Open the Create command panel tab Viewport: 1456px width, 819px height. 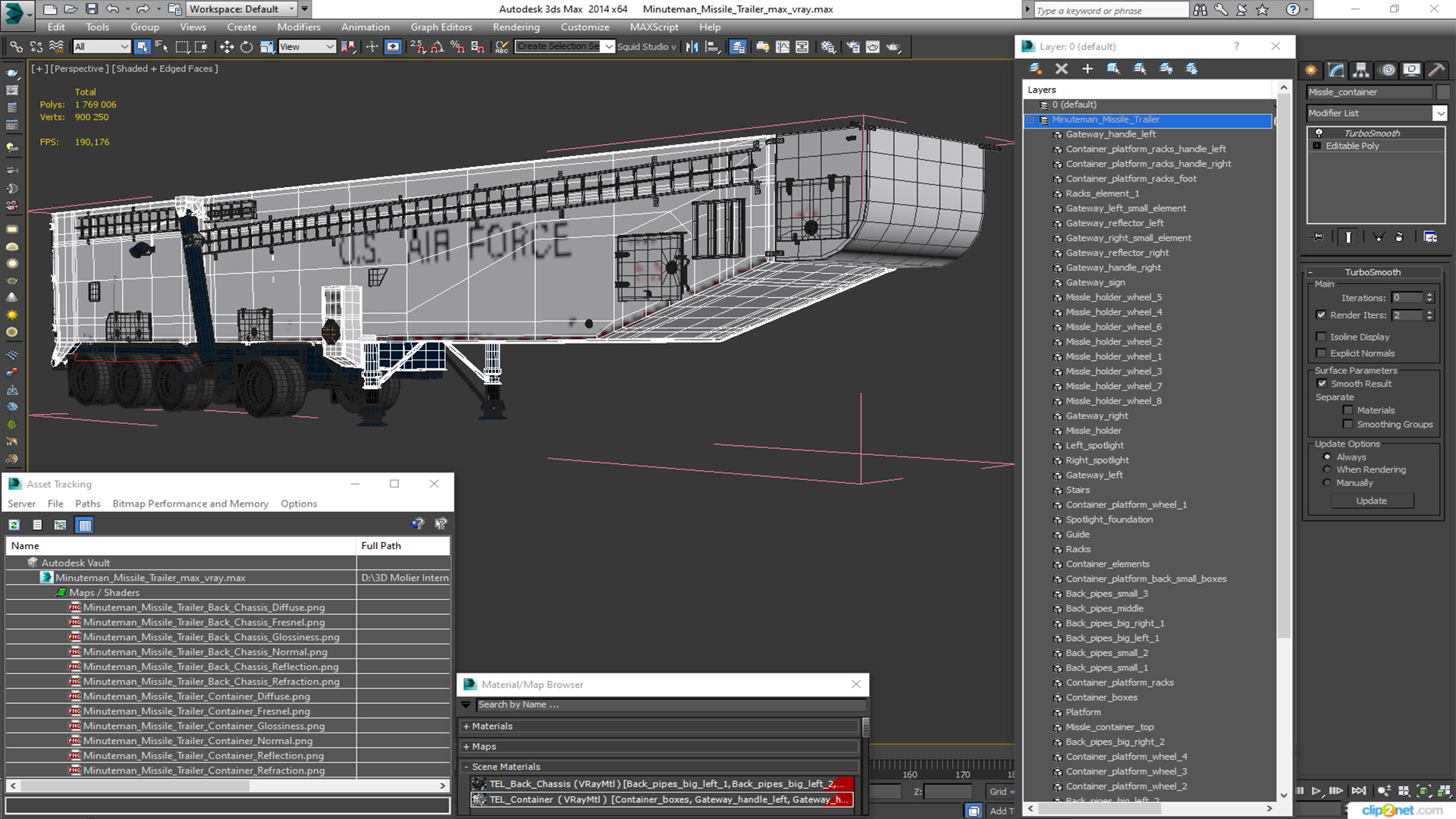tap(1311, 70)
